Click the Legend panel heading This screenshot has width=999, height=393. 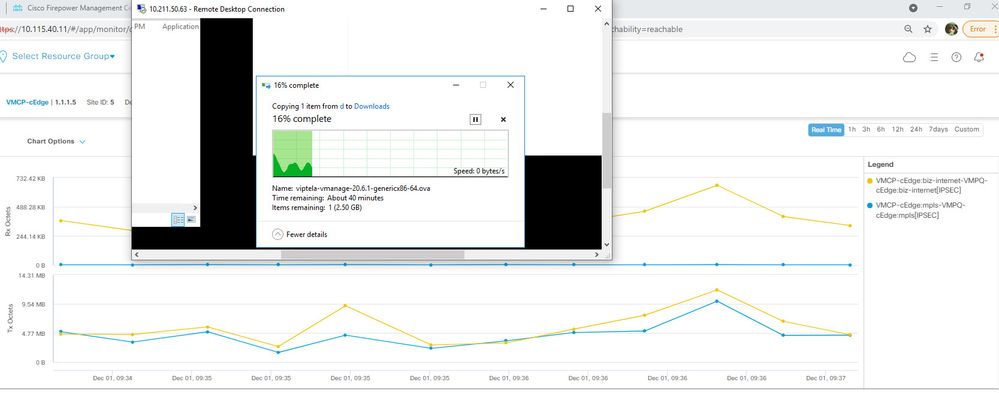point(880,164)
